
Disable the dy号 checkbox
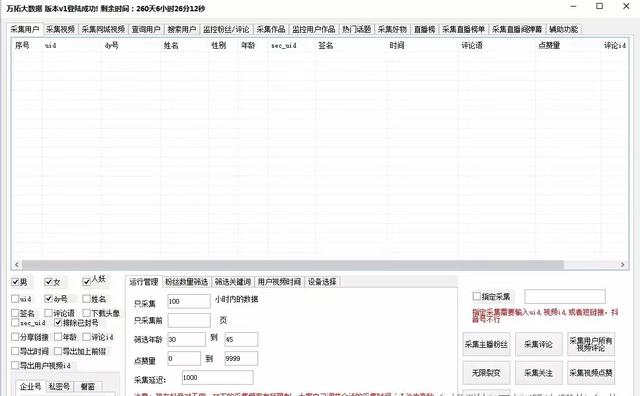click(x=48, y=299)
